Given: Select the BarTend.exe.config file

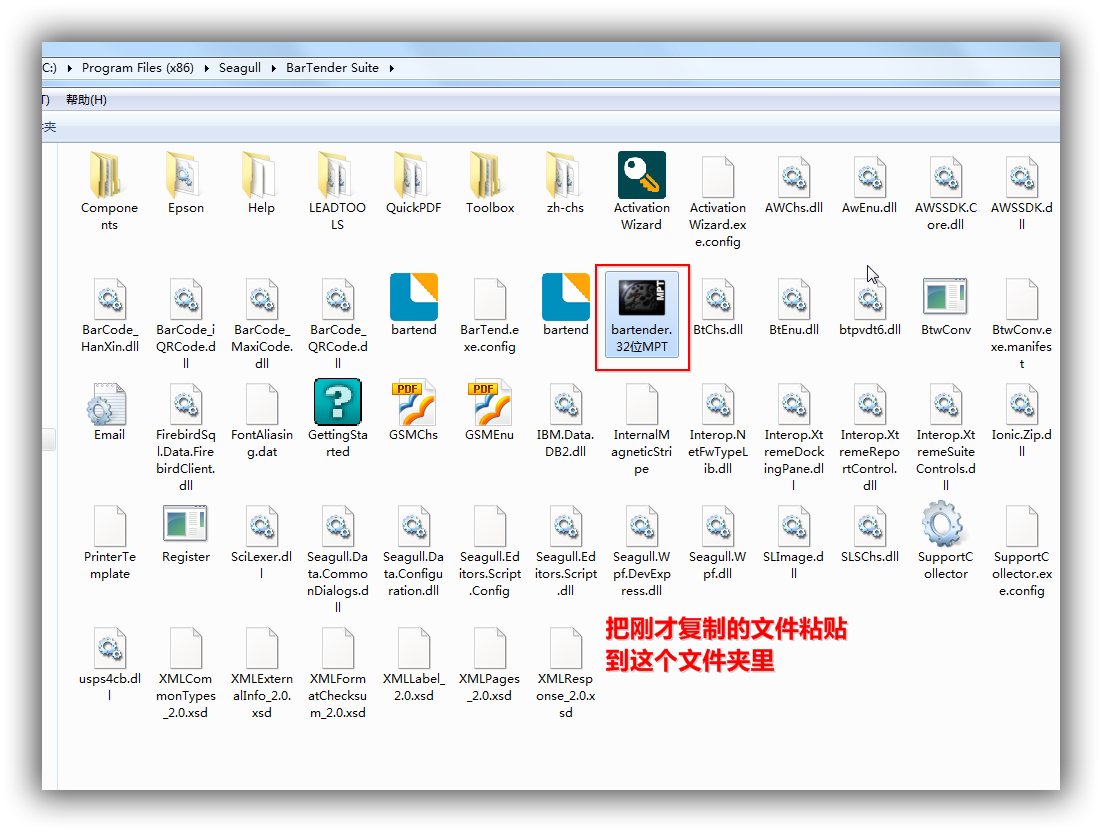Looking at the screenshot, I should click(489, 297).
